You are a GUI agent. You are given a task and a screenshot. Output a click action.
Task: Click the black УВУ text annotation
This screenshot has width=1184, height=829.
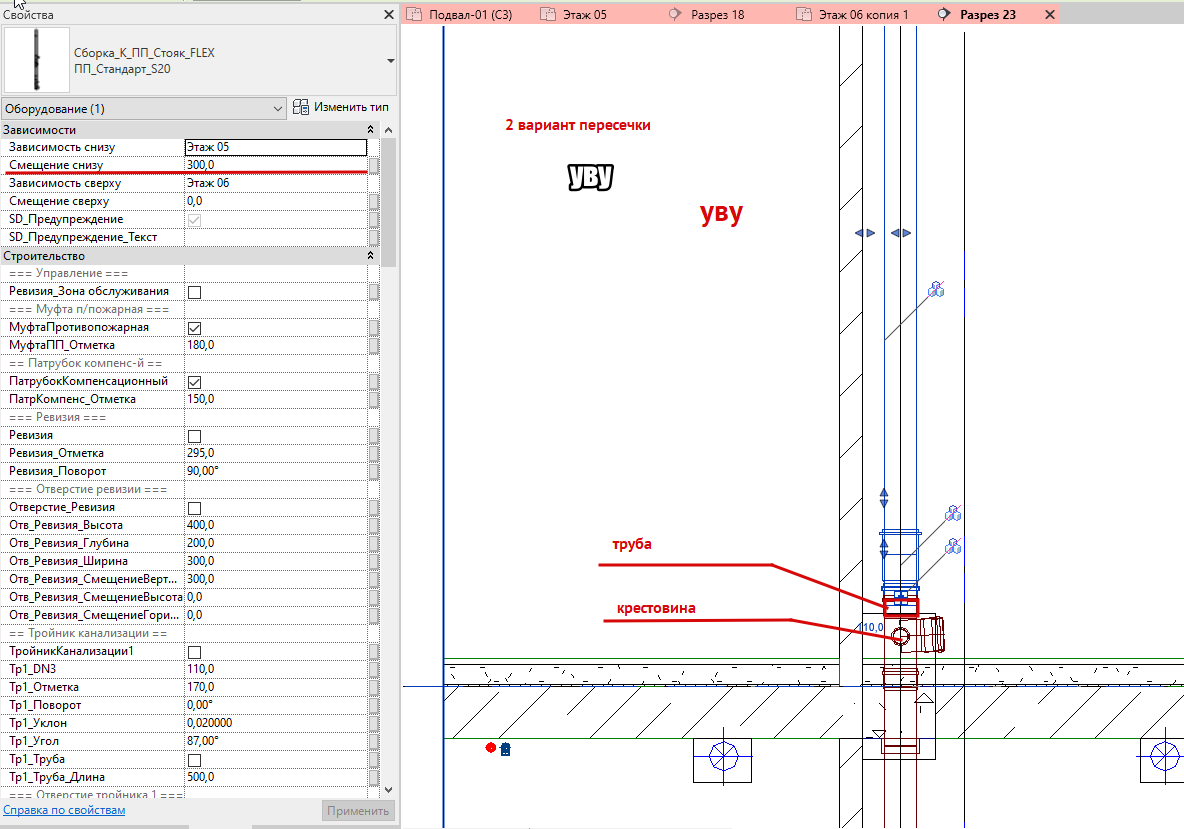tap(590, 177)
